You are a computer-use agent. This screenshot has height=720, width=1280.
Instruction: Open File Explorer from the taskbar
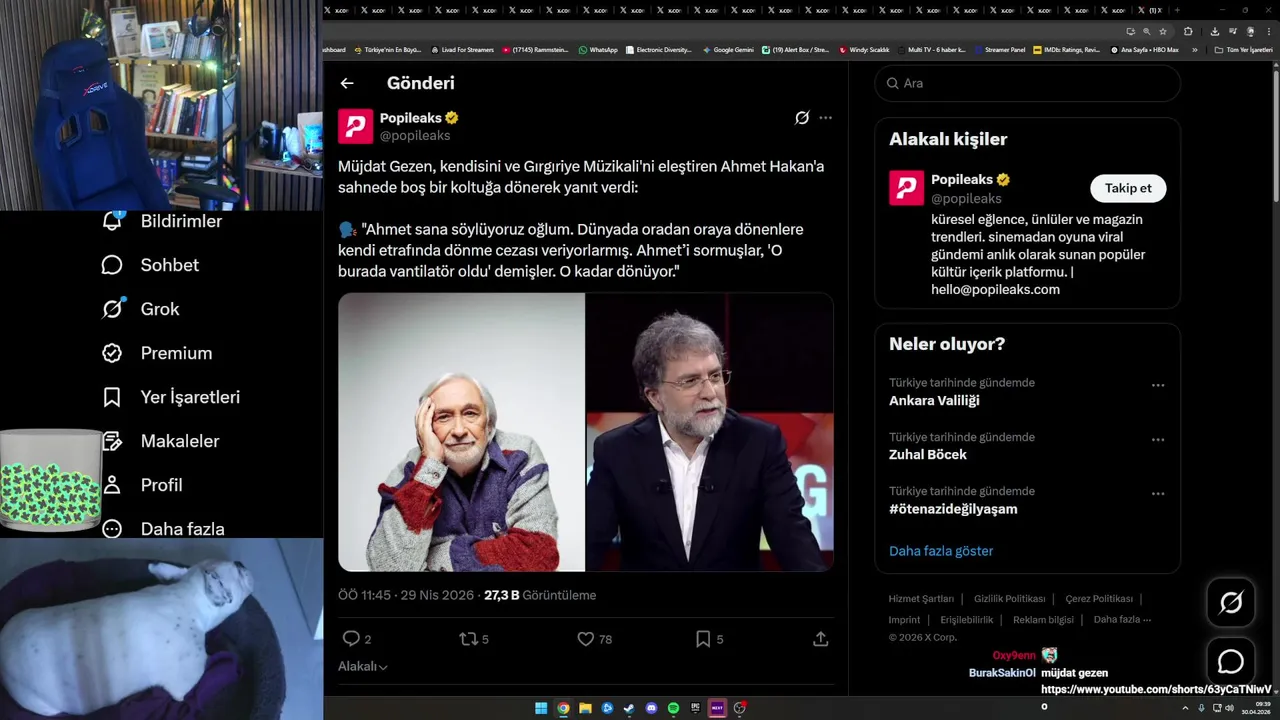[x=585, y=708]
